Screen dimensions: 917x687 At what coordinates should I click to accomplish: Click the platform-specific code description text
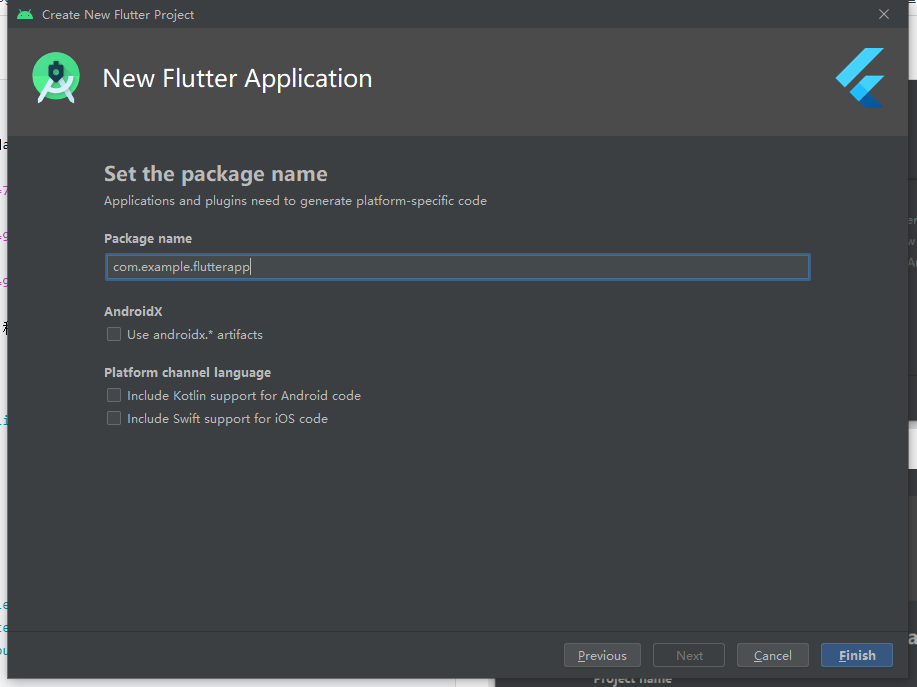(x=295, y=201)
